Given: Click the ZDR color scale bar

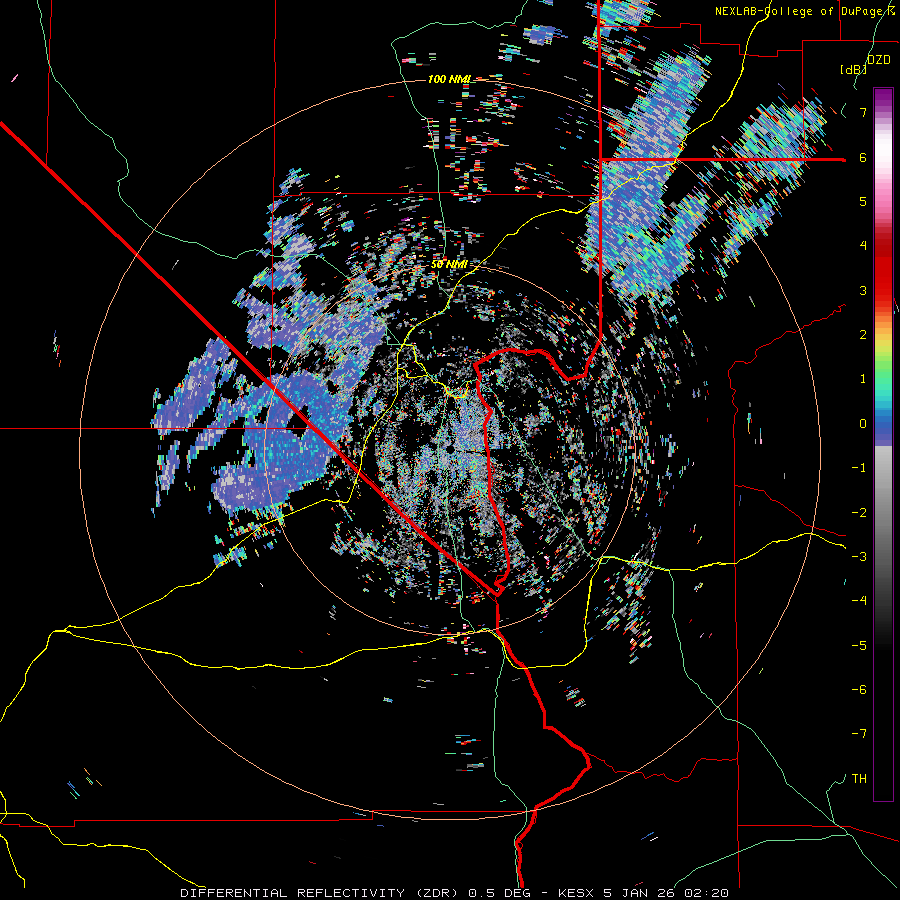Looking at the screenshot, I should [883, 444].
